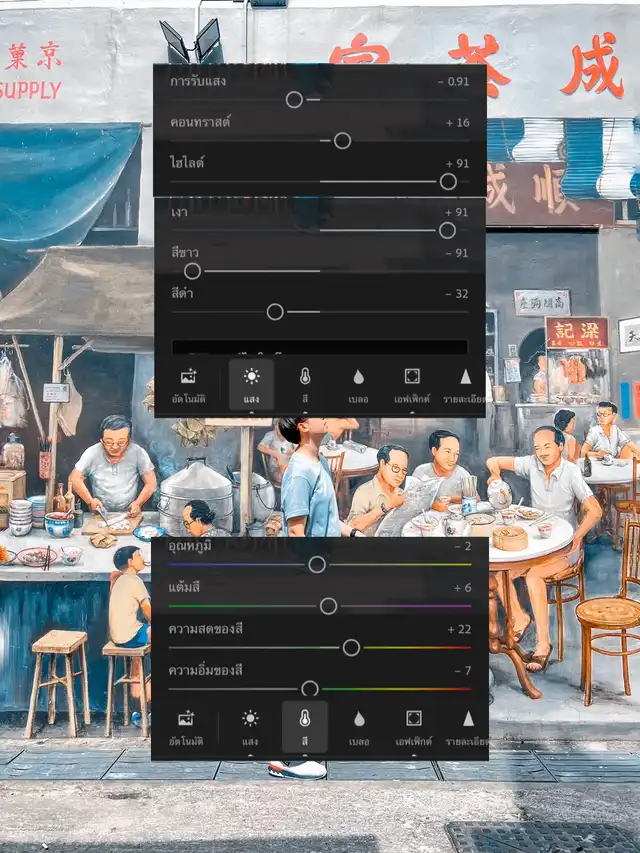Click the Temperature (อุณหภูมิ) slider handle

click(x=317, y=564)
